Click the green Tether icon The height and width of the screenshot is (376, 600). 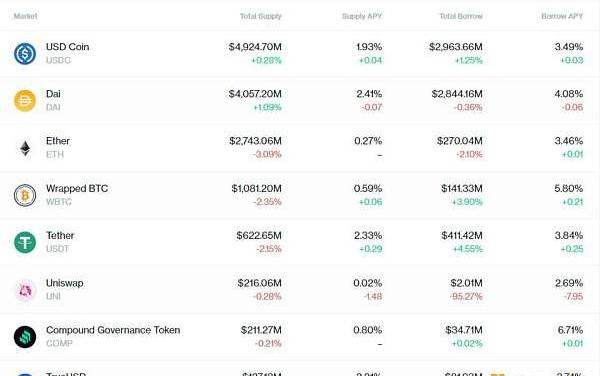pos(25,242)
